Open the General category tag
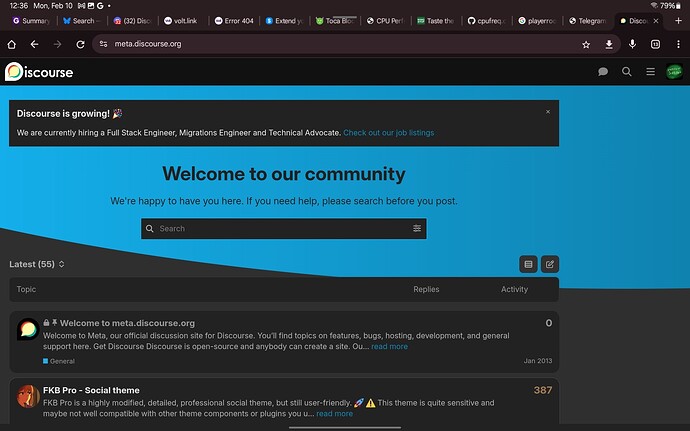Viewport: 690px width, 431px height. click(x=59, y=361)
